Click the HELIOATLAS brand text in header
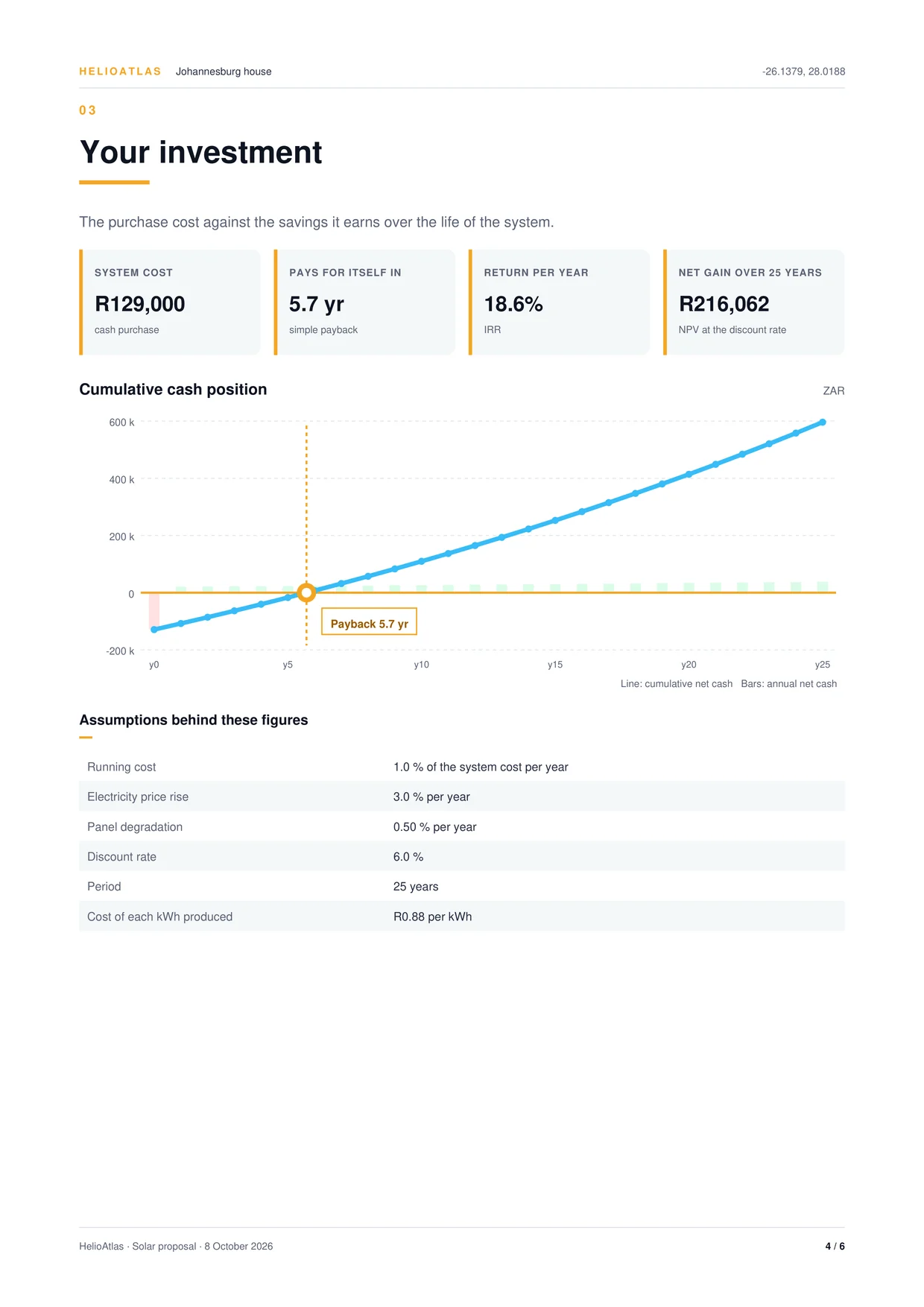Viewport: 924px width, 1307px height. click(120, 72)
